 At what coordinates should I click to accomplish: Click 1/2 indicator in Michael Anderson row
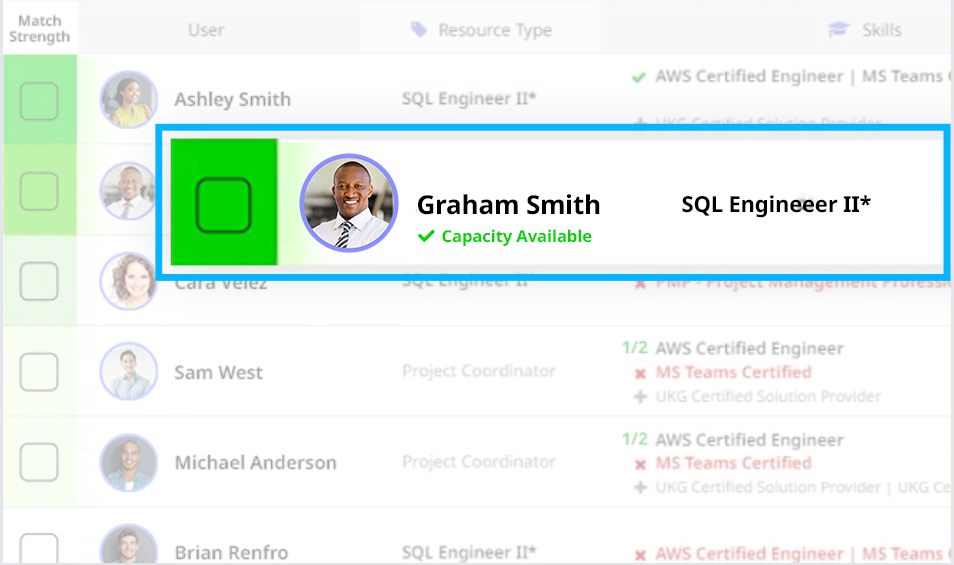pyautogui.click(x=635, y=438)
